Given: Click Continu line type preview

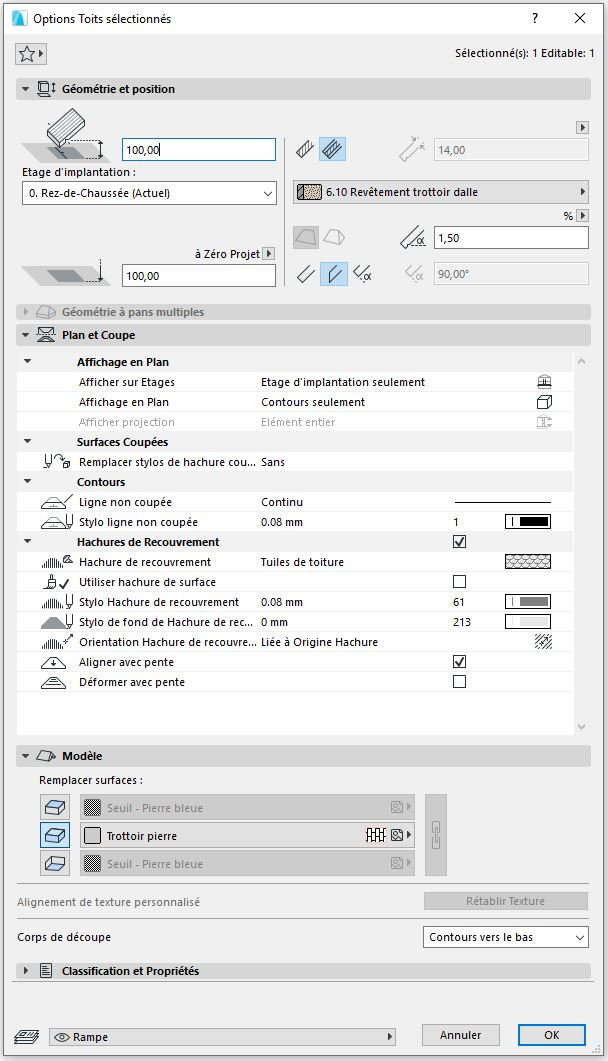Looking at the screenshot, I should coord(502,502).
